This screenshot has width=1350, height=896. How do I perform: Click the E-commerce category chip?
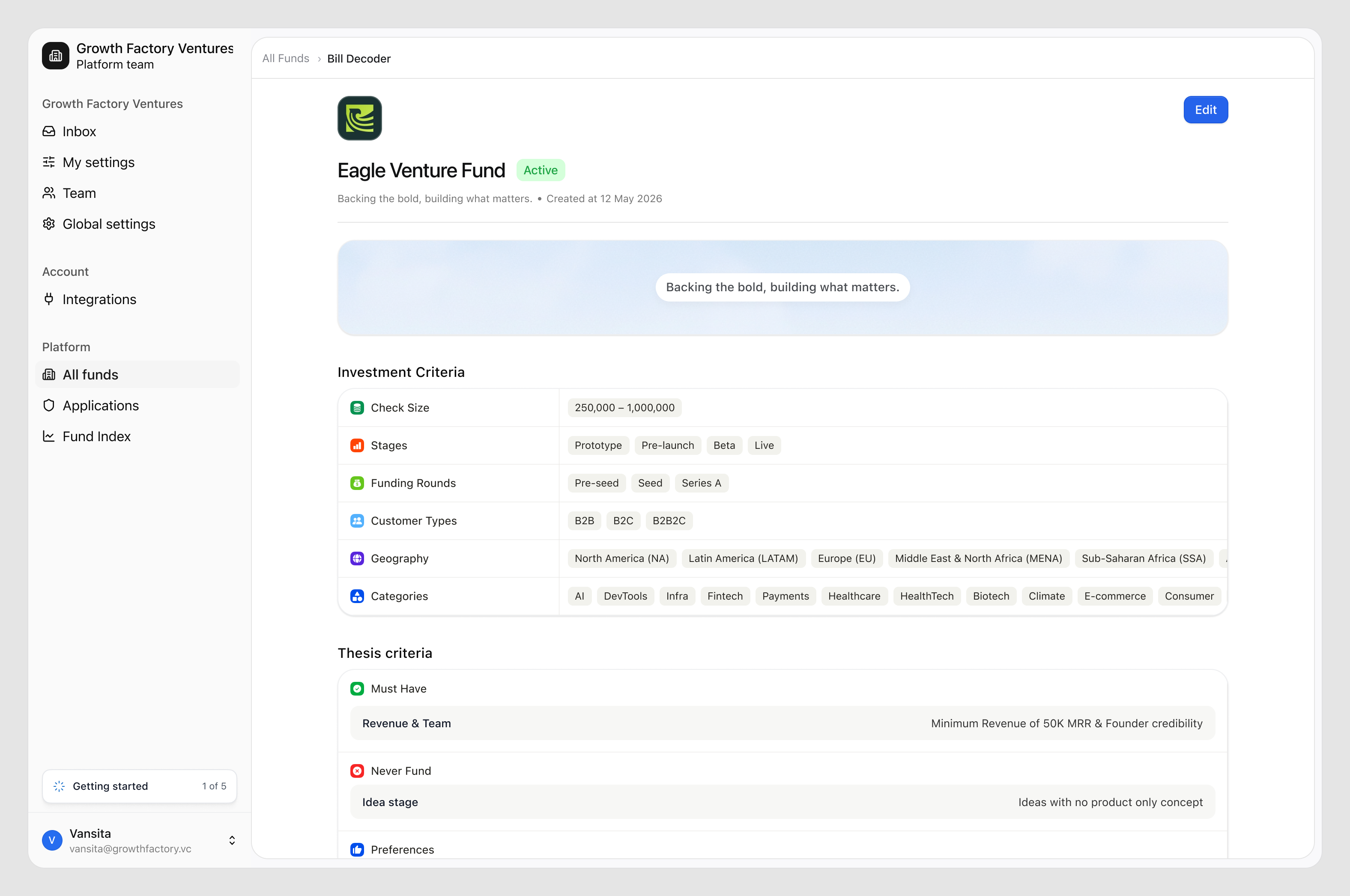click(1114, 597)
